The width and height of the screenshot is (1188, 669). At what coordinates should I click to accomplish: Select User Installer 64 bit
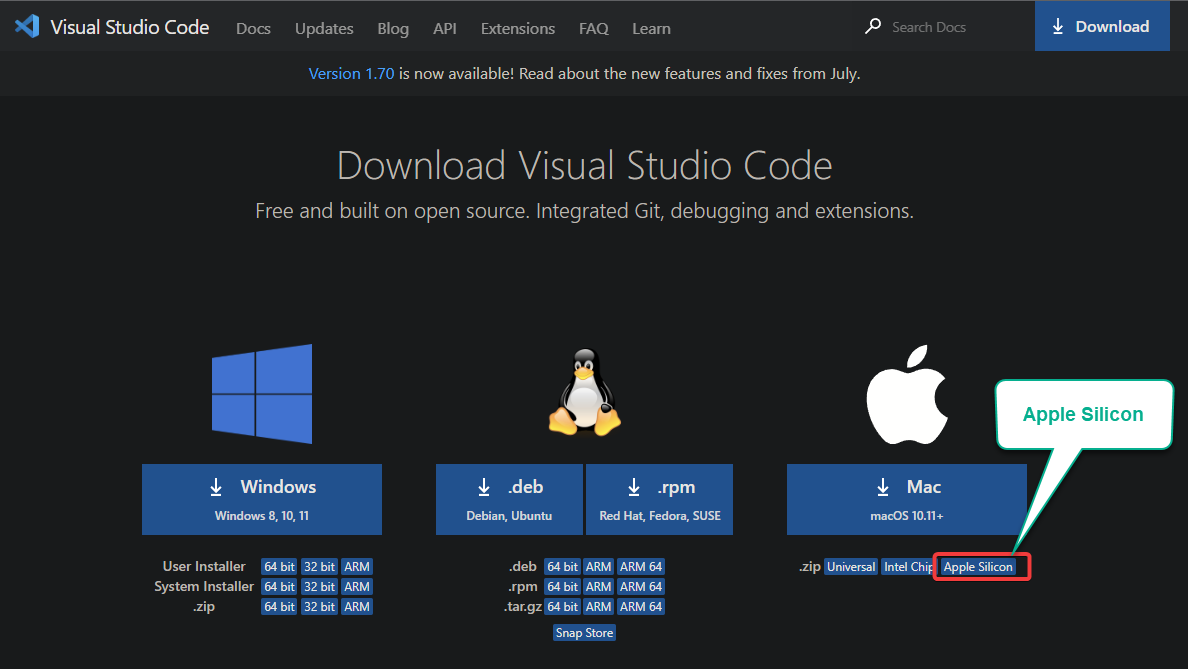click(x=279, y=567)
